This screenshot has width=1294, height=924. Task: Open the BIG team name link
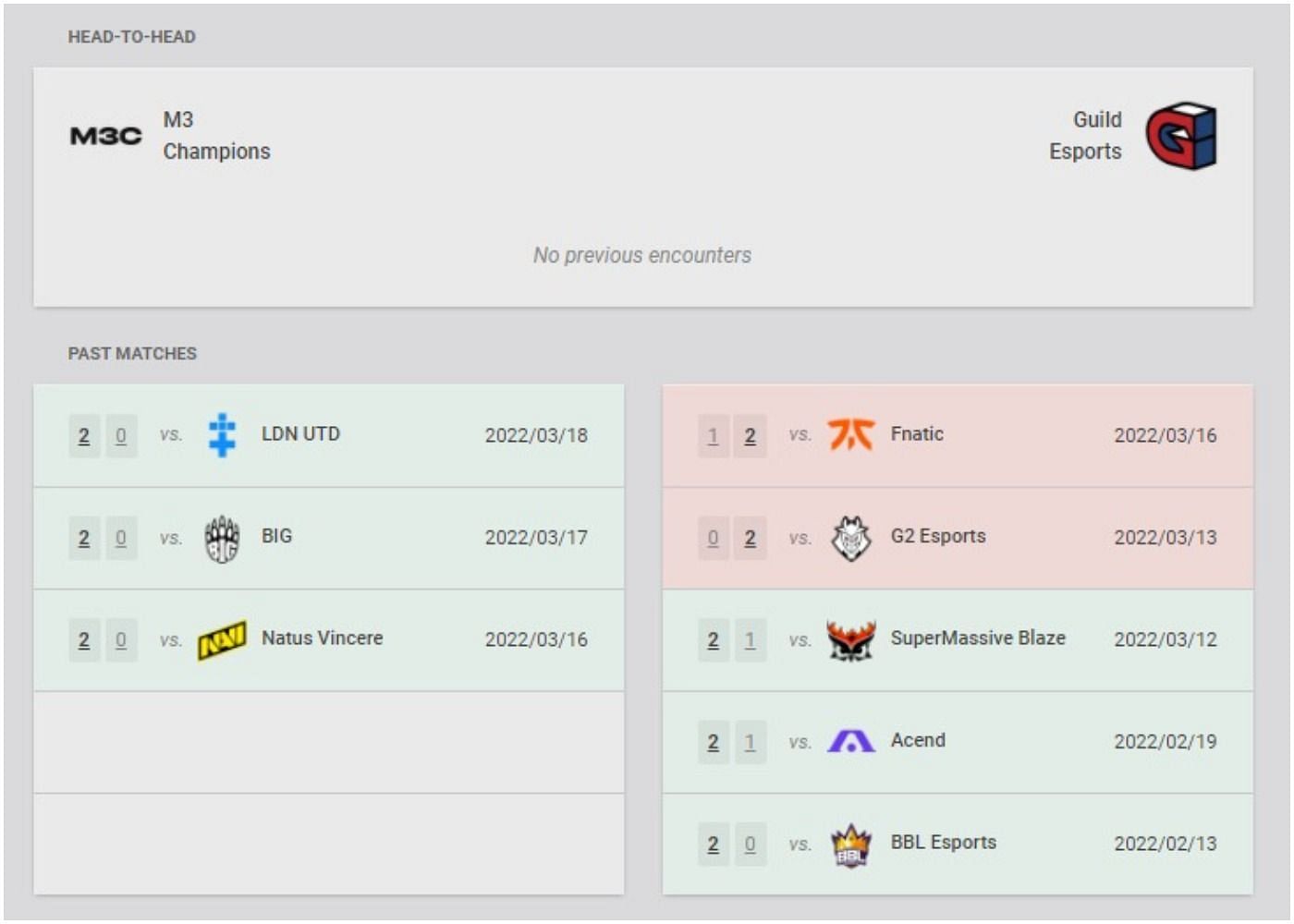pyautogui.click(x=276, y=536)
